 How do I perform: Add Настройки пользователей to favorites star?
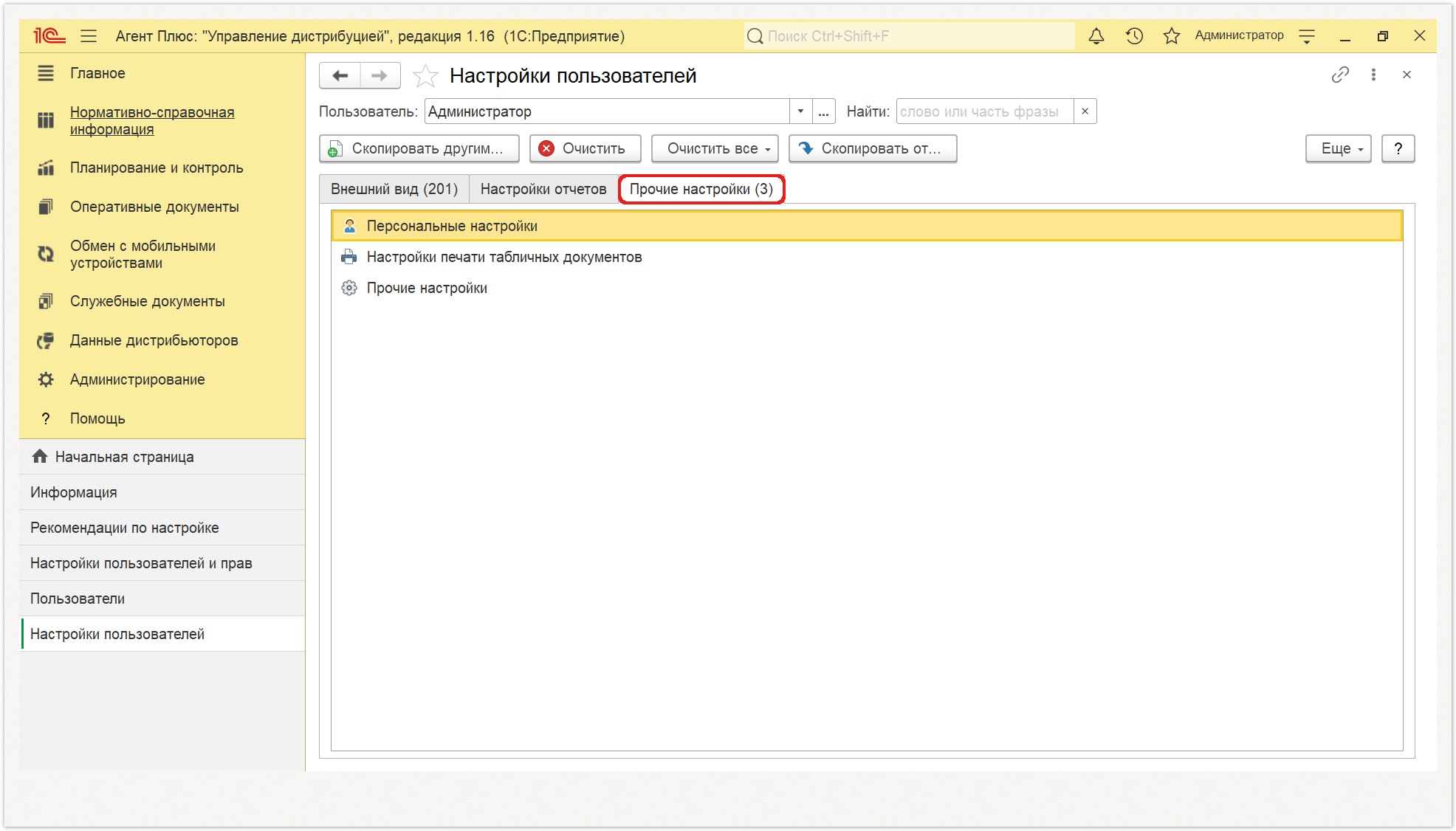pyautogui.click(x=425, y=75)
